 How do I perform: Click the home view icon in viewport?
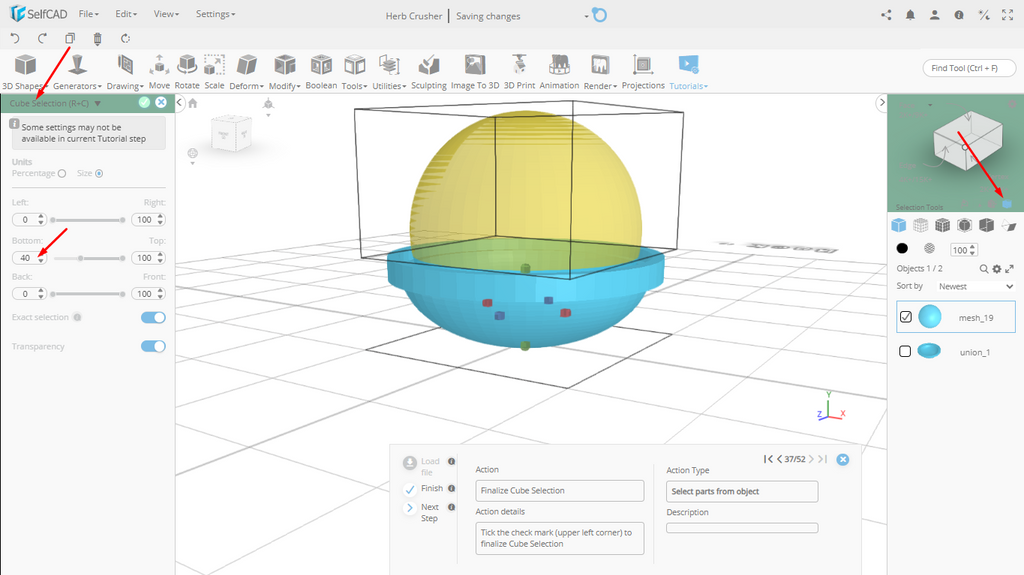pos(193,103)
